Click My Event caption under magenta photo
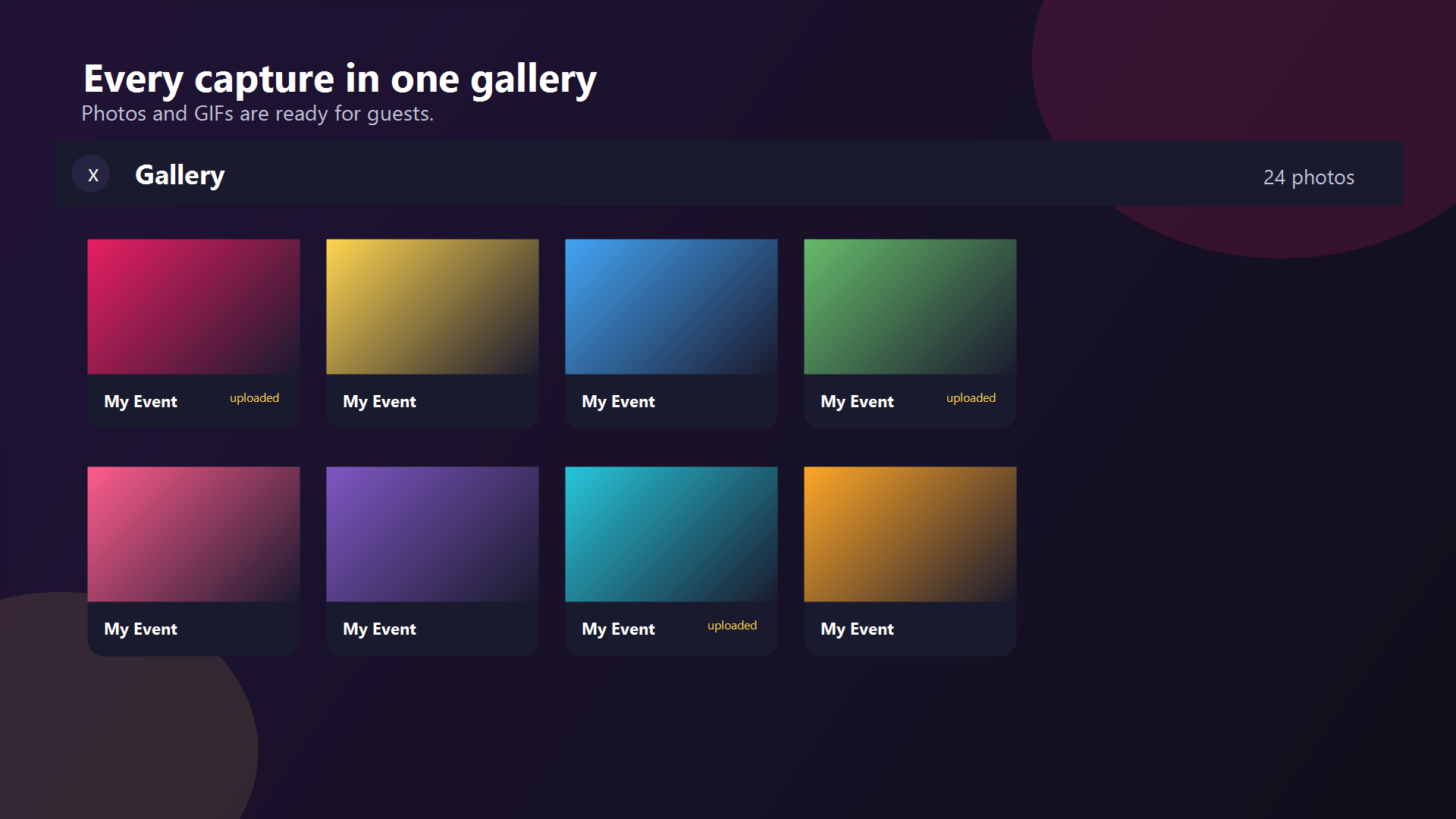The height and width of the screenshot is (819, 1456). (x=140, y=402)
